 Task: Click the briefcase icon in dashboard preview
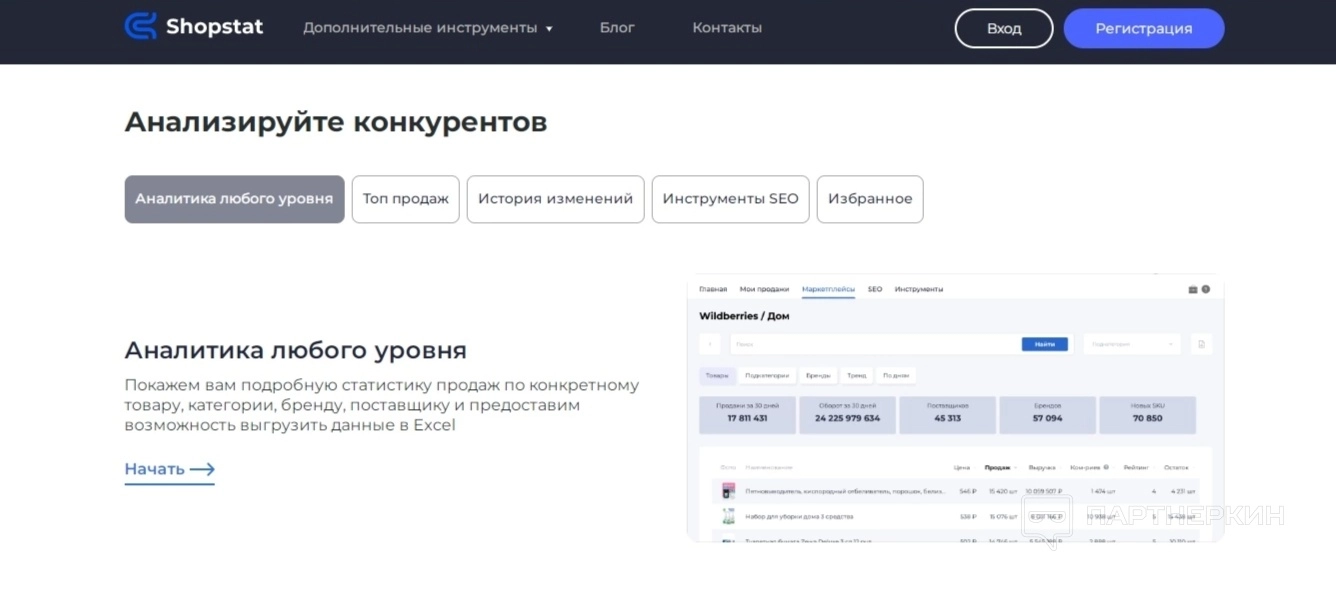(x=1192, y=289)
